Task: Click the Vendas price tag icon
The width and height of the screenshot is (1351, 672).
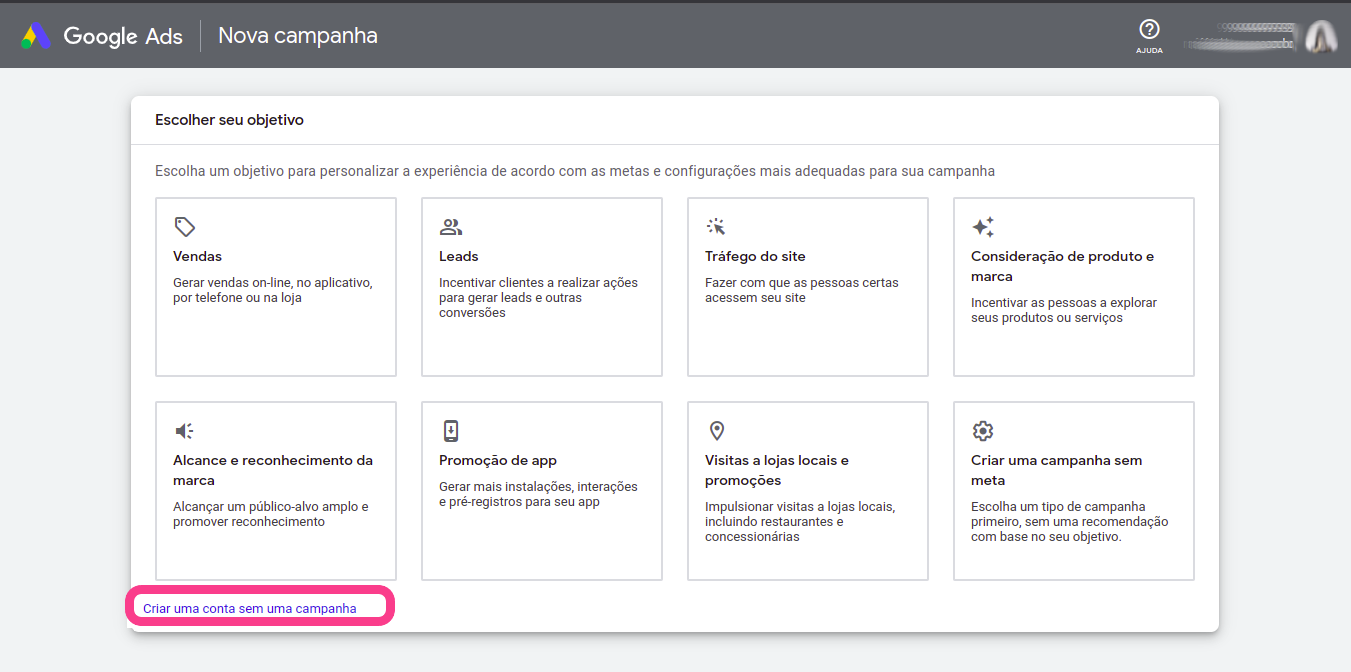Action: click(x=184, y=227)
